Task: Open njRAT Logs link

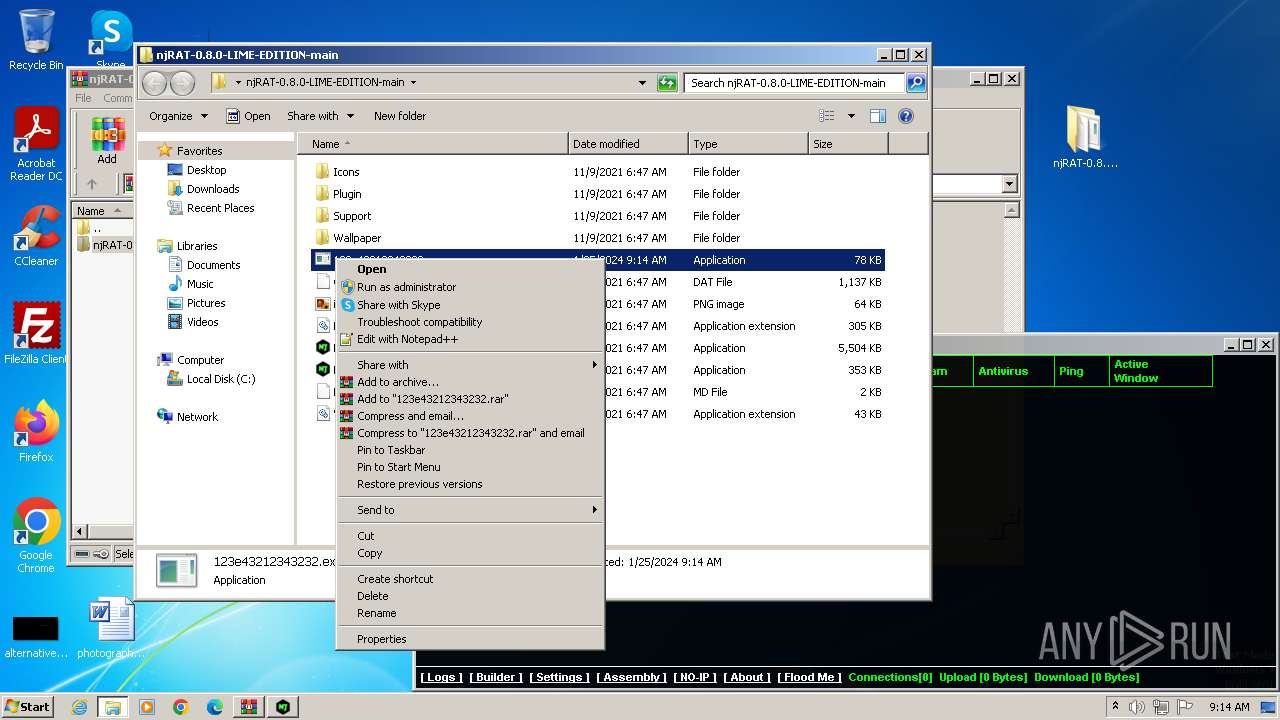Action: (441, 677)
